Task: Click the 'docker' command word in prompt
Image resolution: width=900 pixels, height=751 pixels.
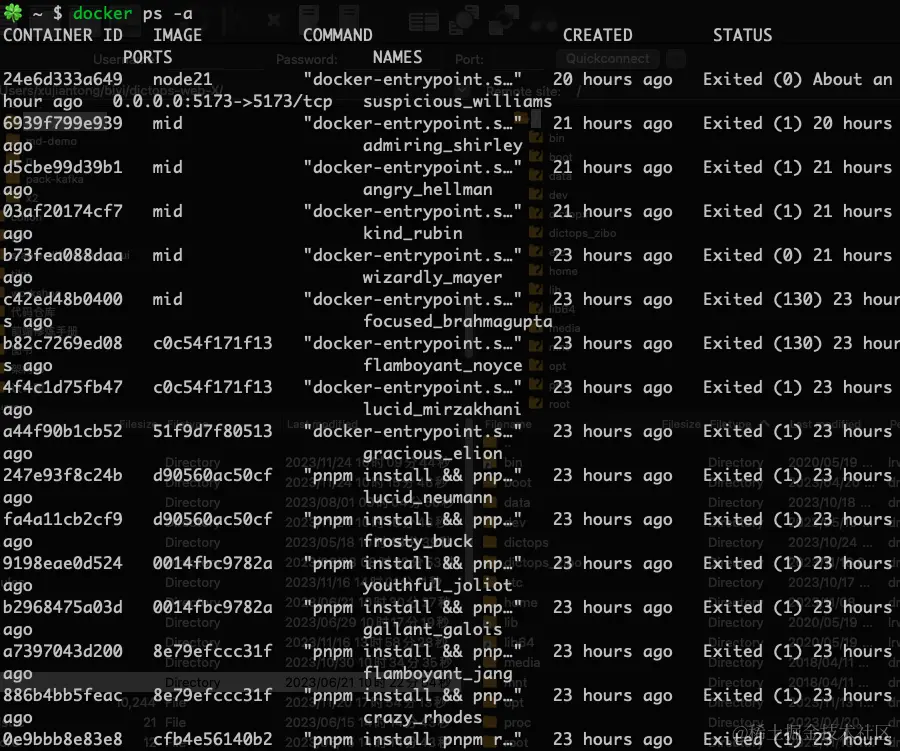Action: coord(103,13)
